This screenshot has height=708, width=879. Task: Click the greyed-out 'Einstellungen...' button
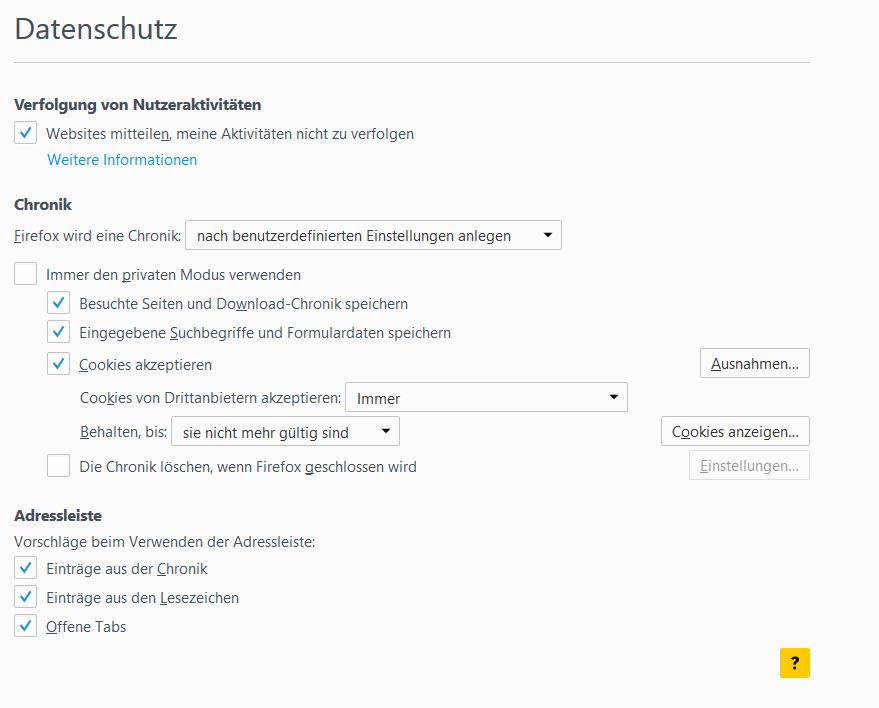[x=749, y=466]
